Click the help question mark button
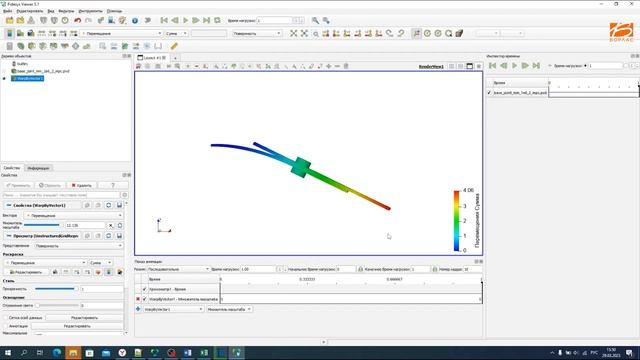 tap(113, 185)
